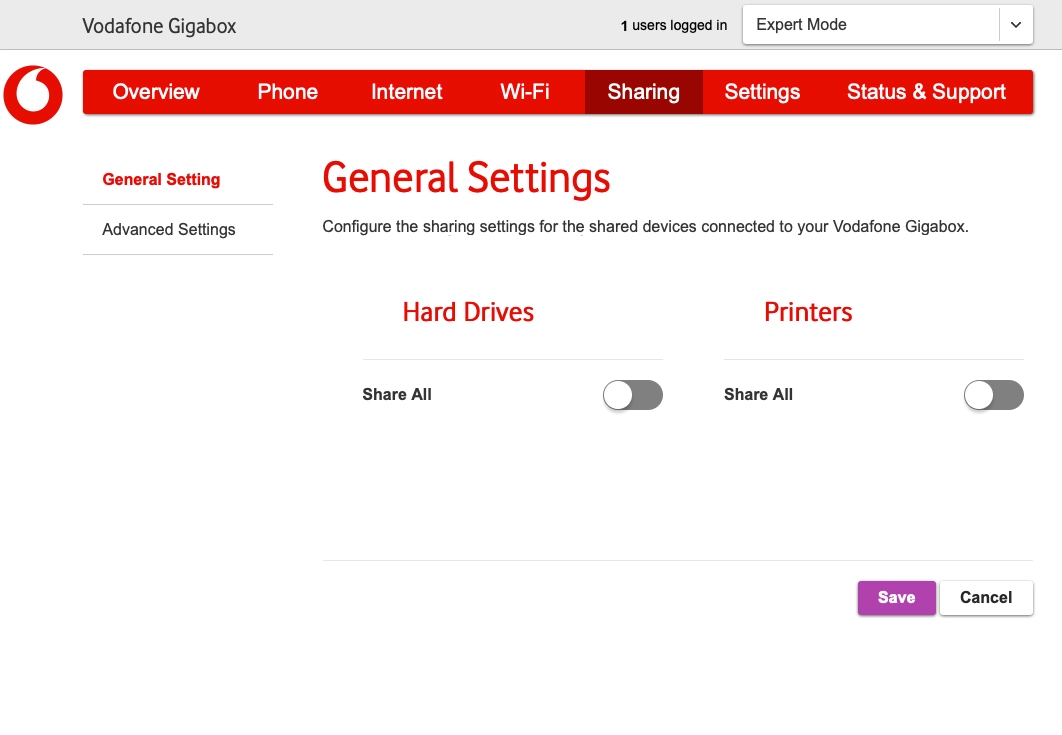Select a mode from the Expert Mode combo box
Image resolution: width=1062 pixels, height=735 pixels.
tap(870, 24)
